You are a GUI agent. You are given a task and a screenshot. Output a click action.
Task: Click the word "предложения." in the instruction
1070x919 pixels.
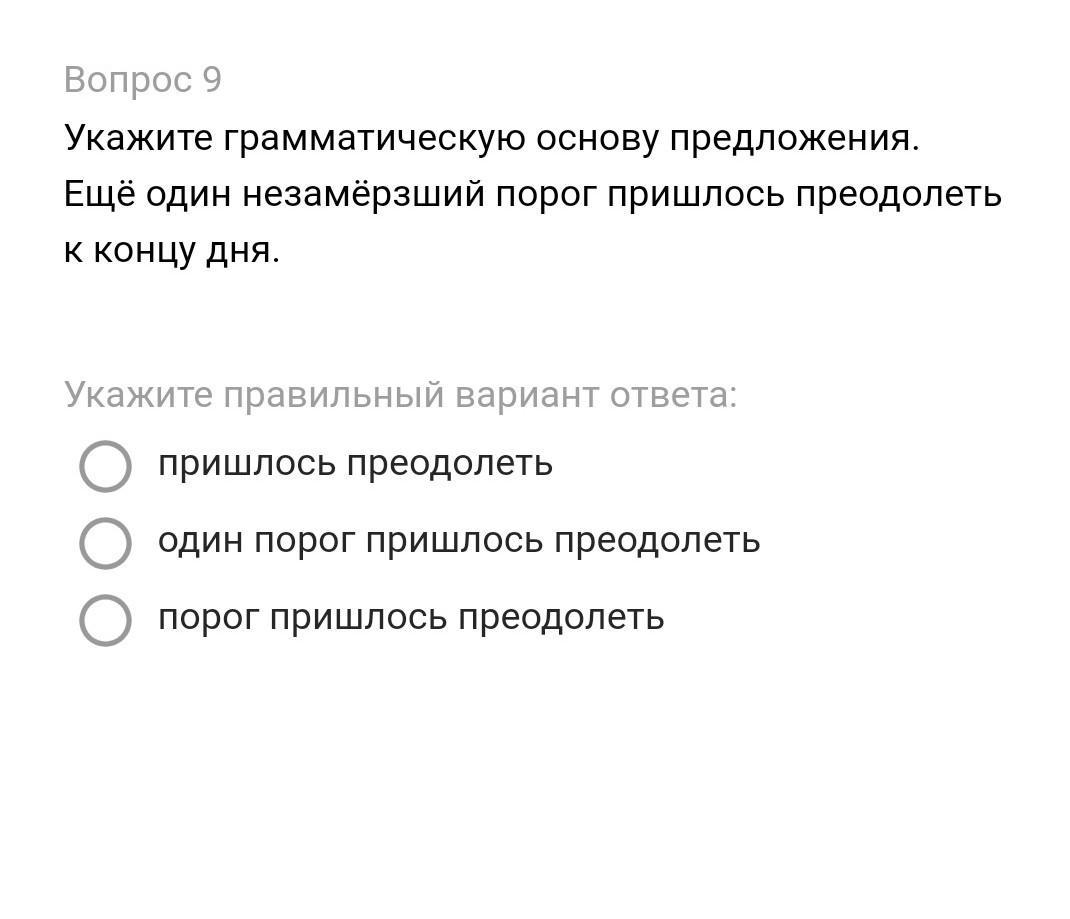[794, 138]
